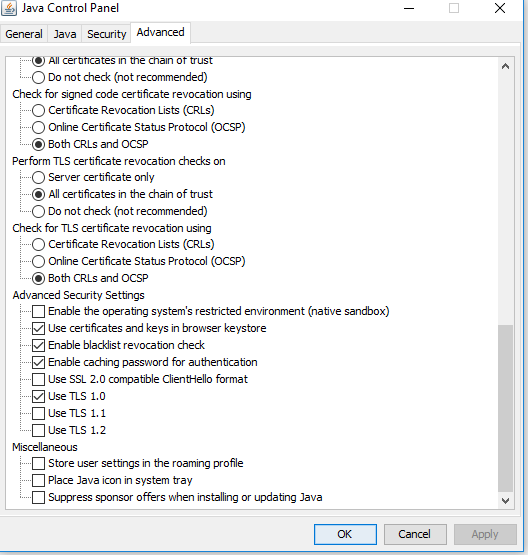The width and height of the screenshot is (528, 555).
Task: Enable Place Java icon in system tray
Action: coord(38,480)
